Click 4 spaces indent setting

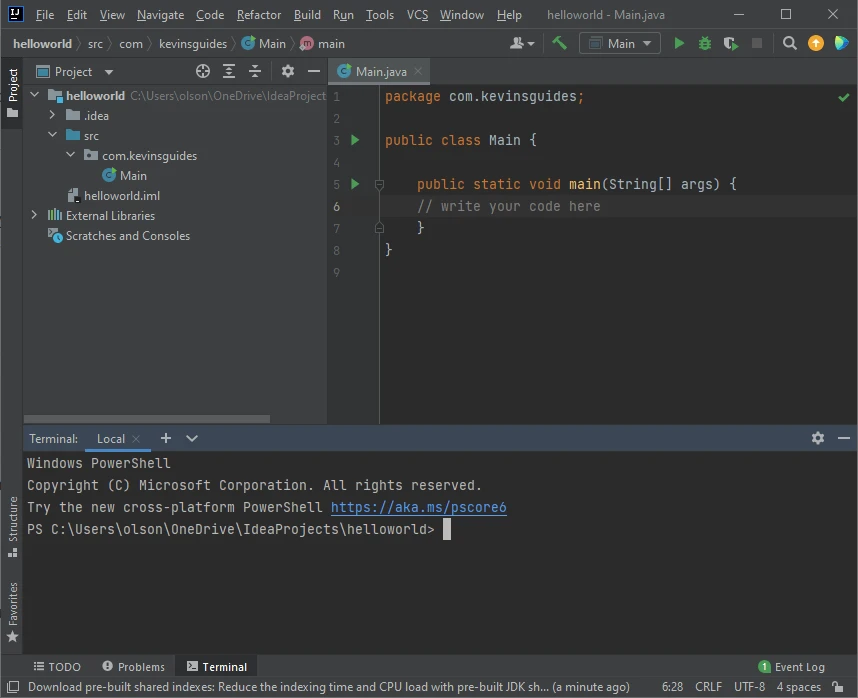click(798, 687)
